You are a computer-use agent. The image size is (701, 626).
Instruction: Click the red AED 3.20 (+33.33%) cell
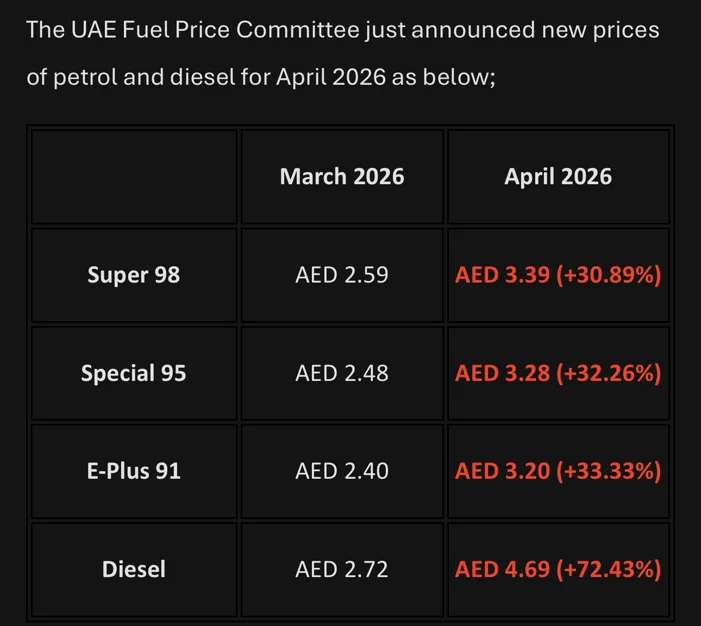click(x=558, y=471)
